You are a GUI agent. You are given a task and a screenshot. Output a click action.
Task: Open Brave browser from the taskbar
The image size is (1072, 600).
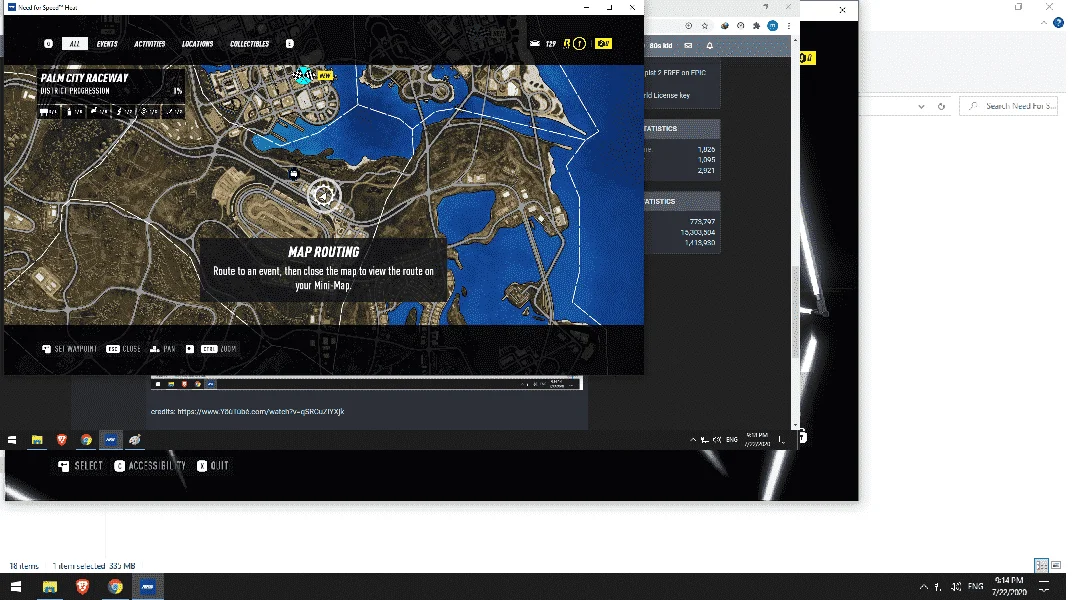82,586
